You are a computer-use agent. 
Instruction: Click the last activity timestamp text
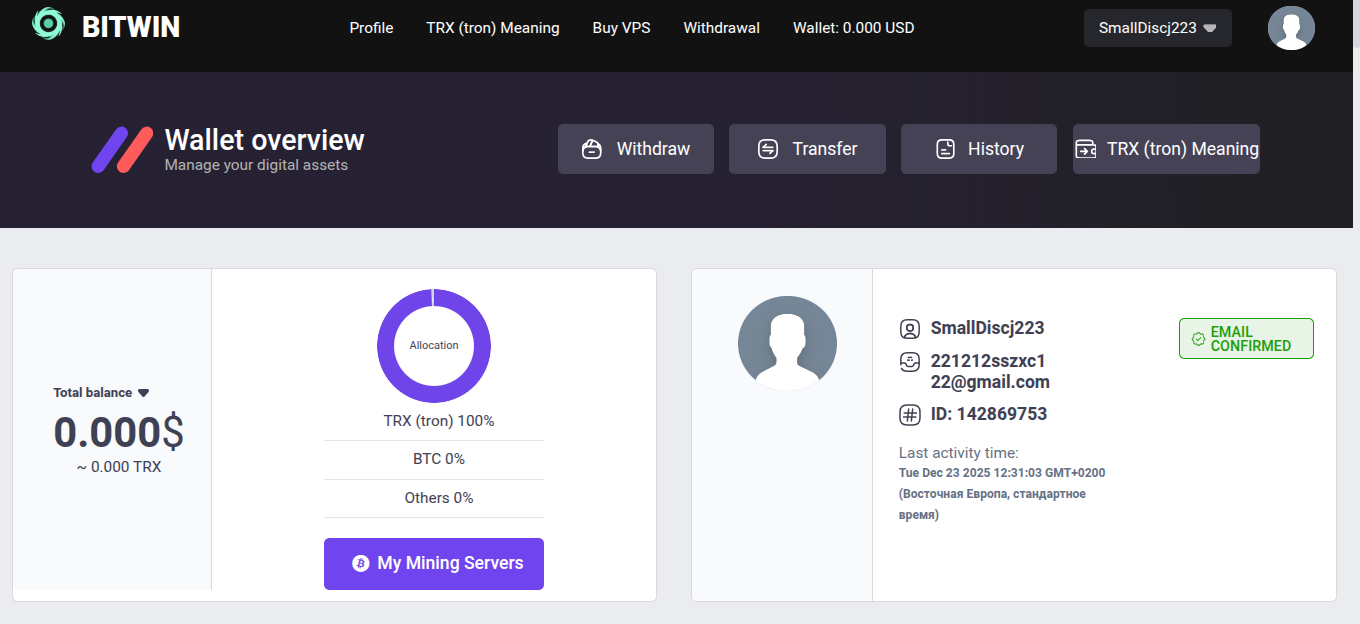(x=1002, y=494)
